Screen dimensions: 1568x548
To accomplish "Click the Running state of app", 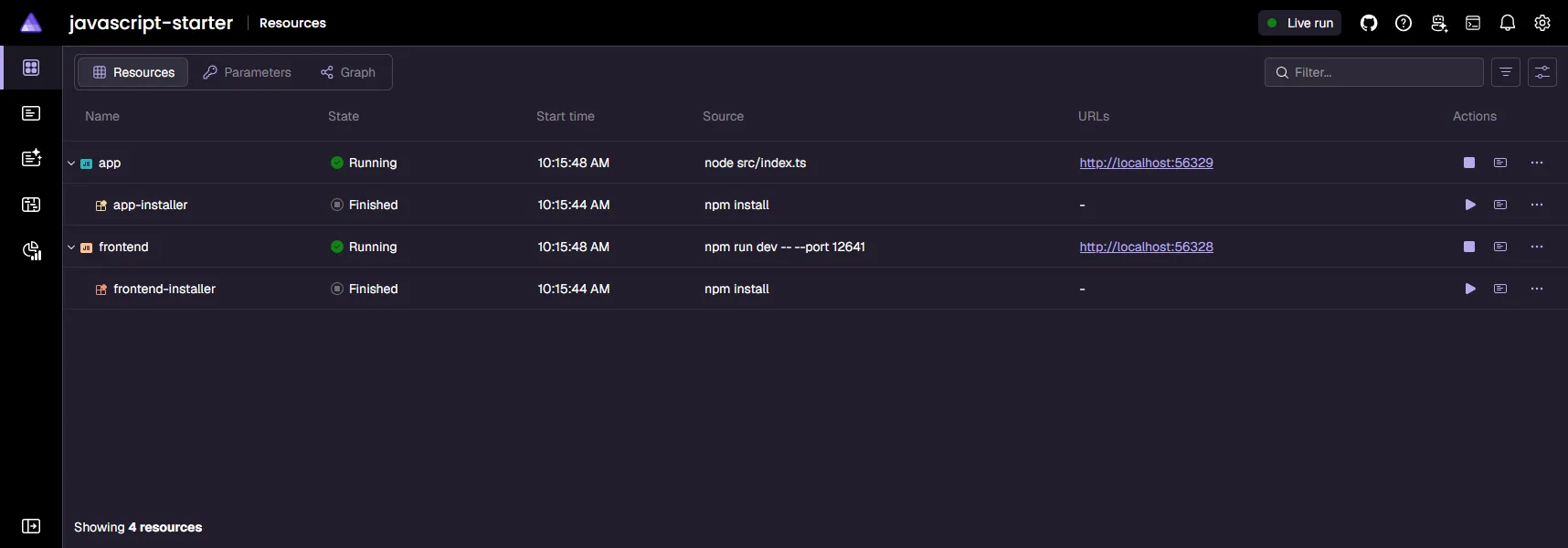I will tap(364, 163).
